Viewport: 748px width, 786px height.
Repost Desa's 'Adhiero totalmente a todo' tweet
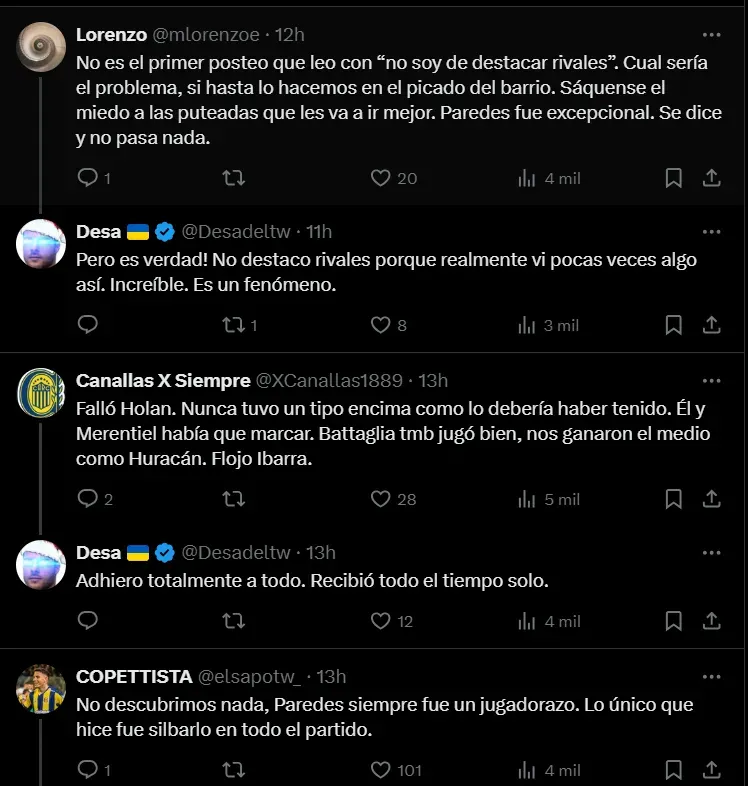(233, 621)
